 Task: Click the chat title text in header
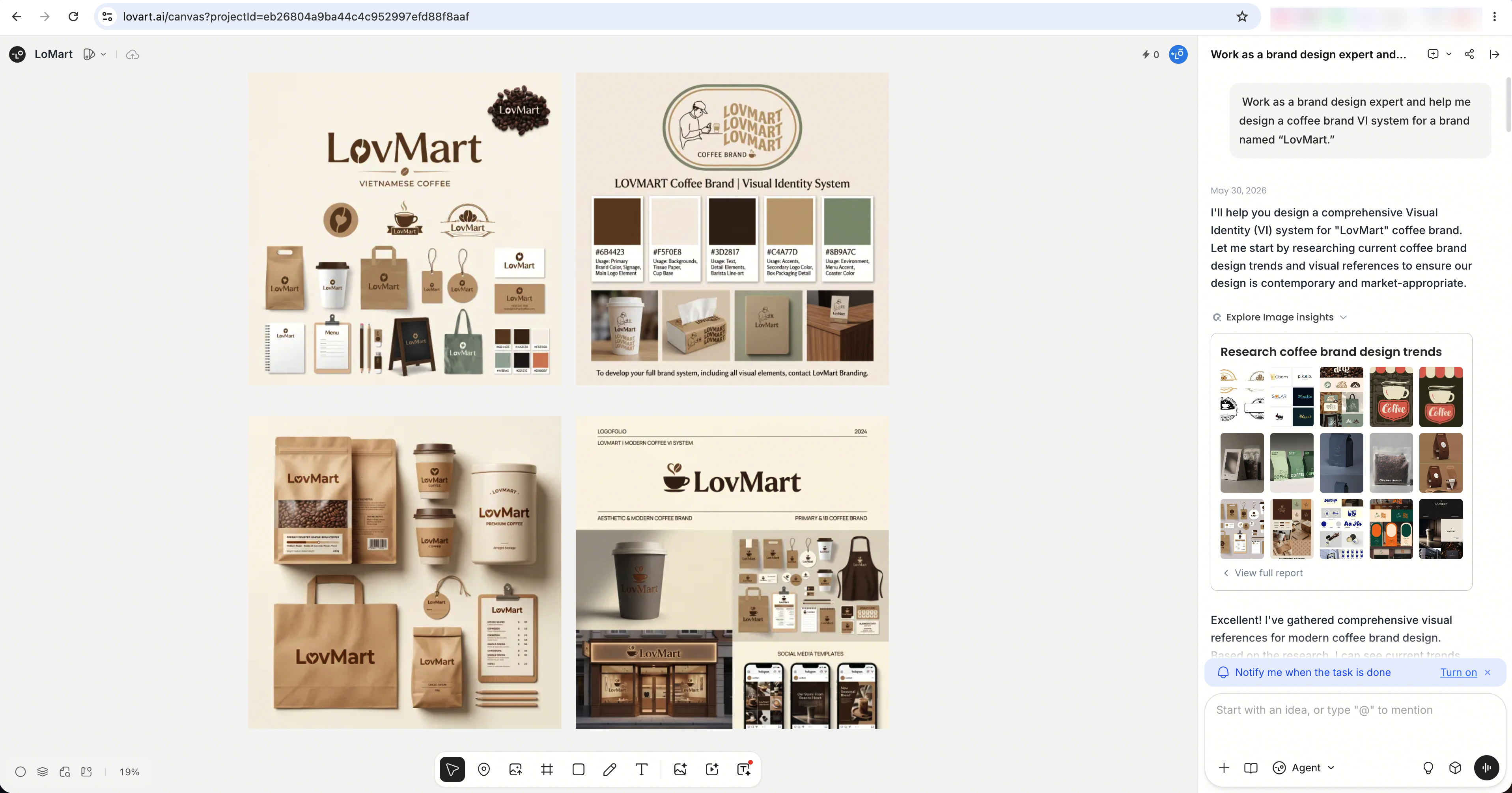point(1309,54)
